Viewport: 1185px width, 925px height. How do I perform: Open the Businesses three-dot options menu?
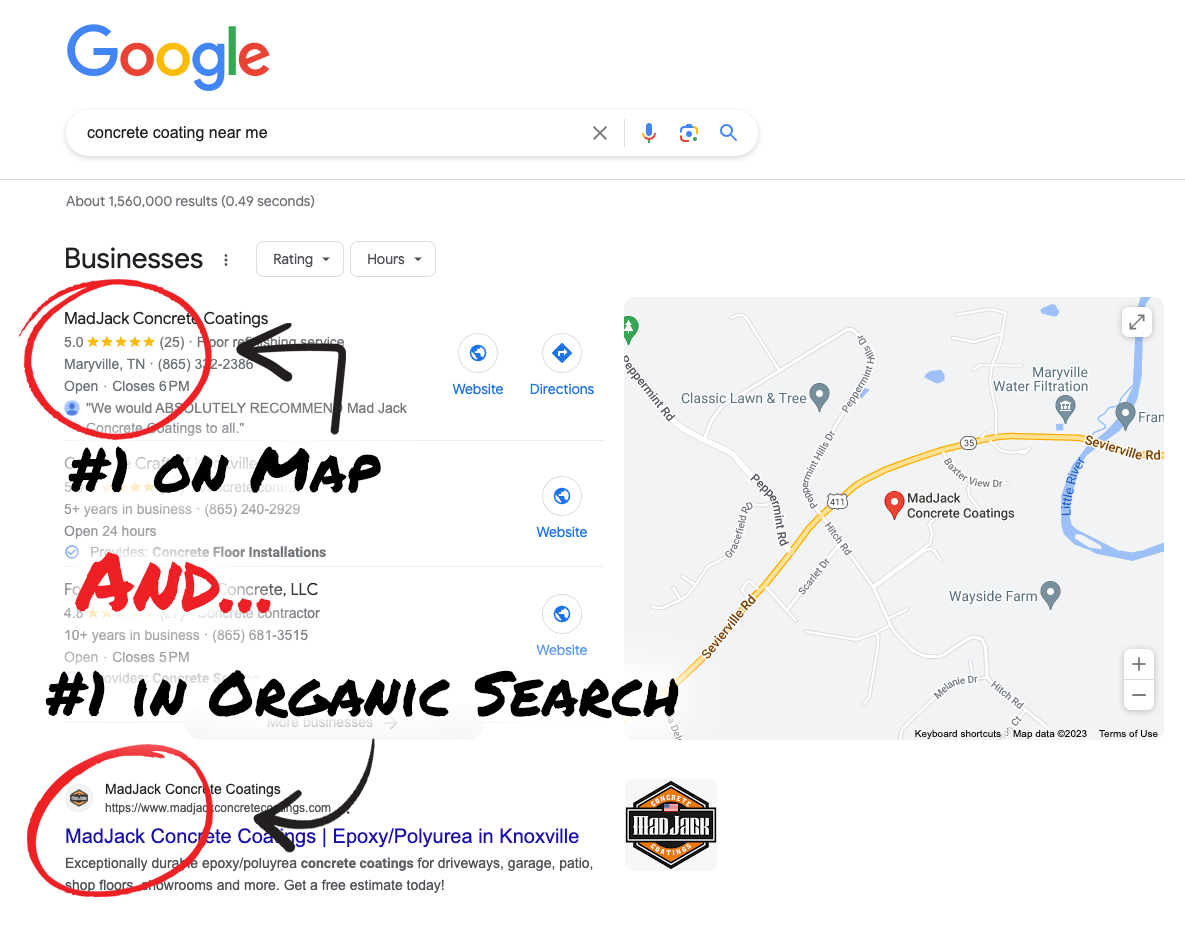(x=226, y=260)
